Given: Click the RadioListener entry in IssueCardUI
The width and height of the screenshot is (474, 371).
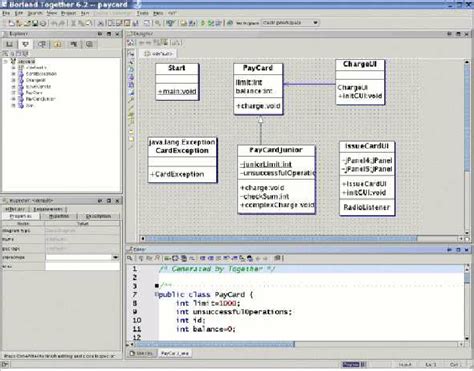Looking at the screenshot, I should [367, 207].
